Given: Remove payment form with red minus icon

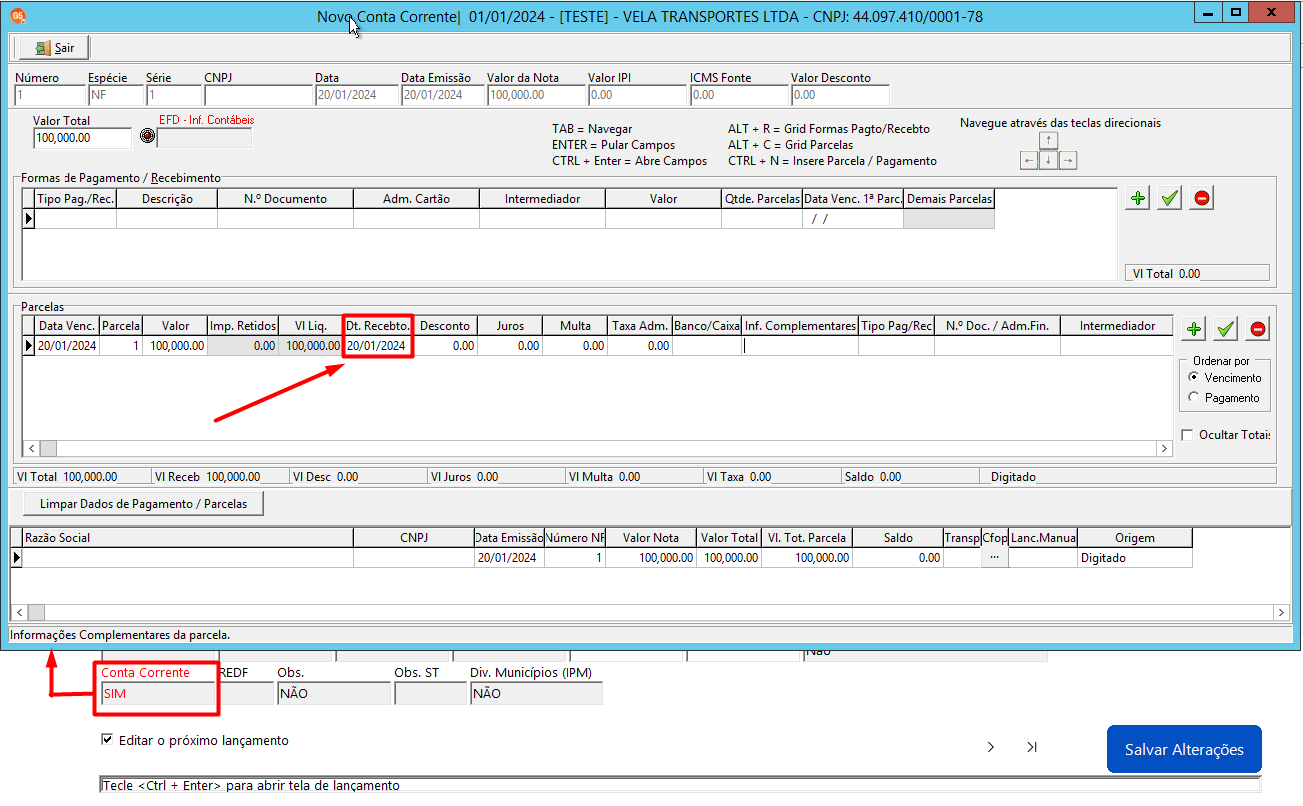Looking at the screenshot, I should click(x=1202, y=198).
